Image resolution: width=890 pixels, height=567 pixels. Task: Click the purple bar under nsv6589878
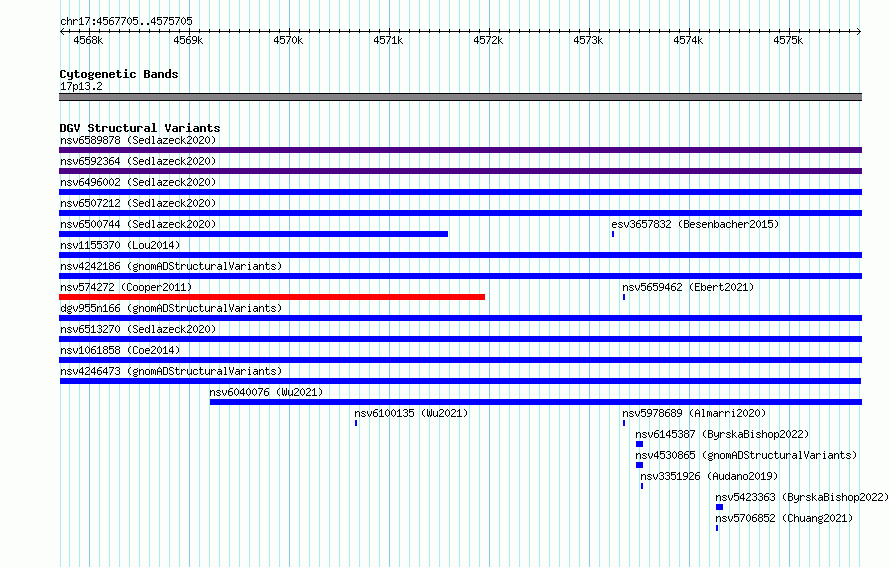[460, 150]
